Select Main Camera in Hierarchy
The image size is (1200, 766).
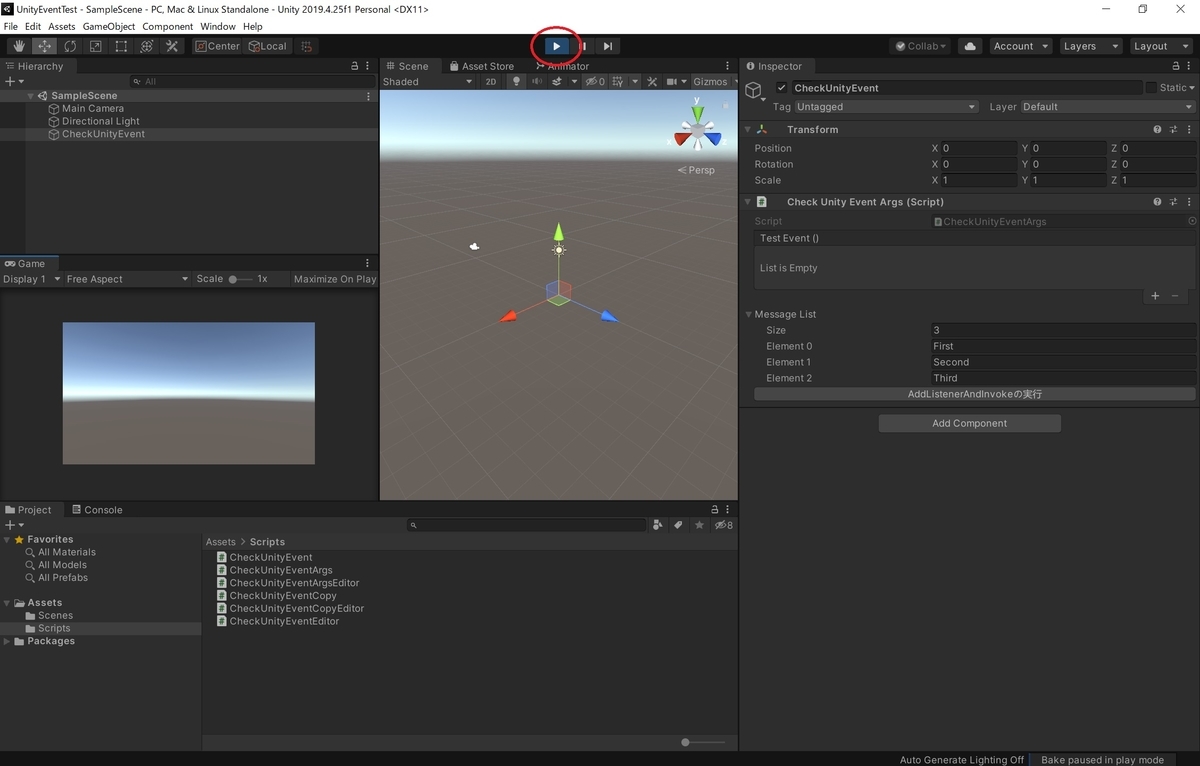[93, 109]
